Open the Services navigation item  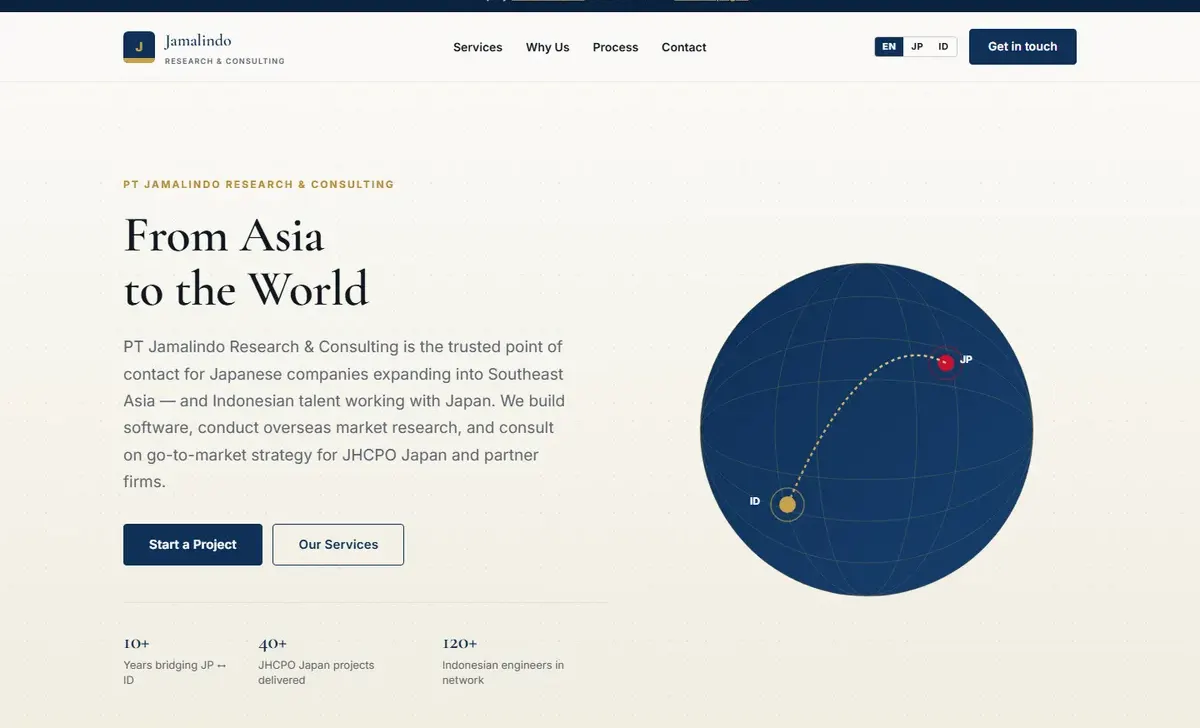tap(478, 47)
